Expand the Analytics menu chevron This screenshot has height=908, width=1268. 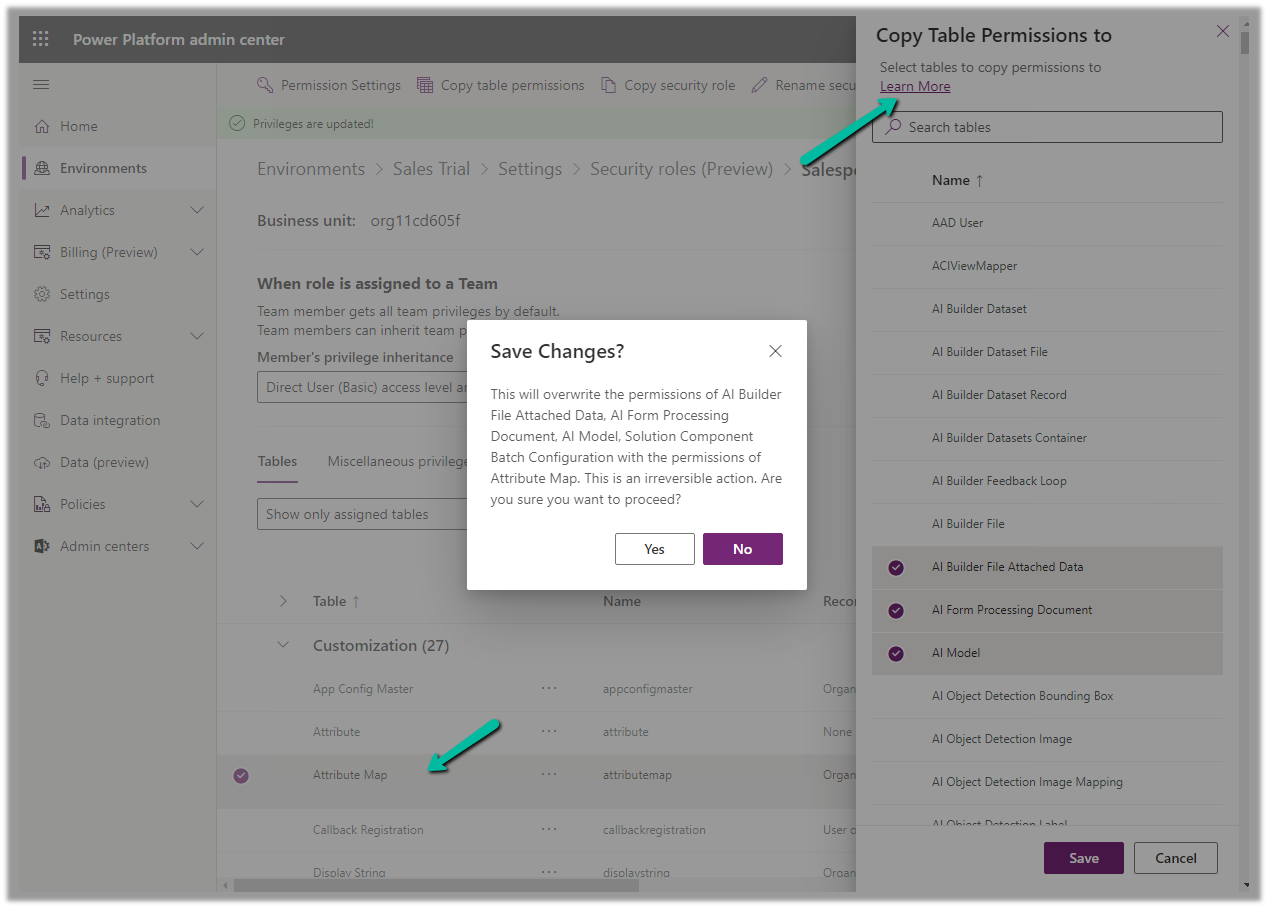(197, 210)
